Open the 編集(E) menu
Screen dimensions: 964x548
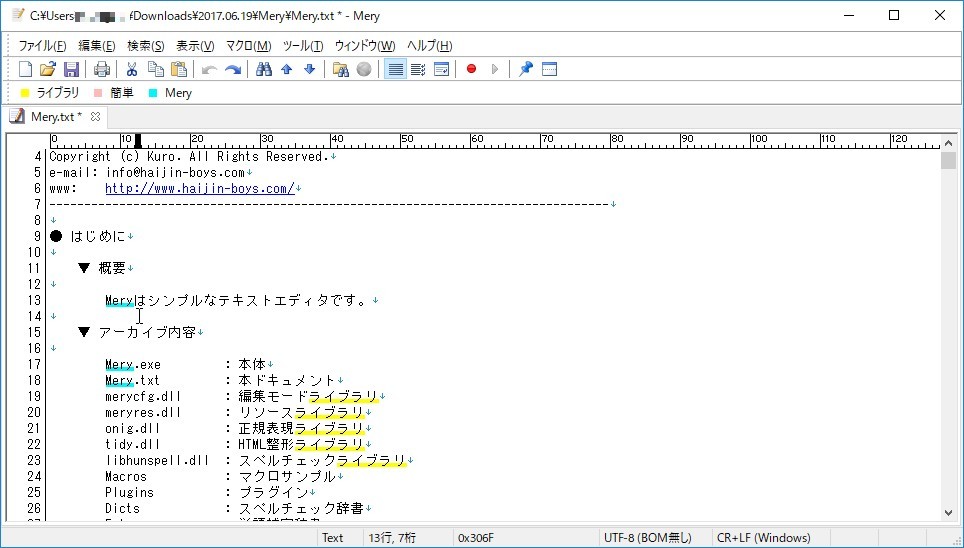pos(97,46)
